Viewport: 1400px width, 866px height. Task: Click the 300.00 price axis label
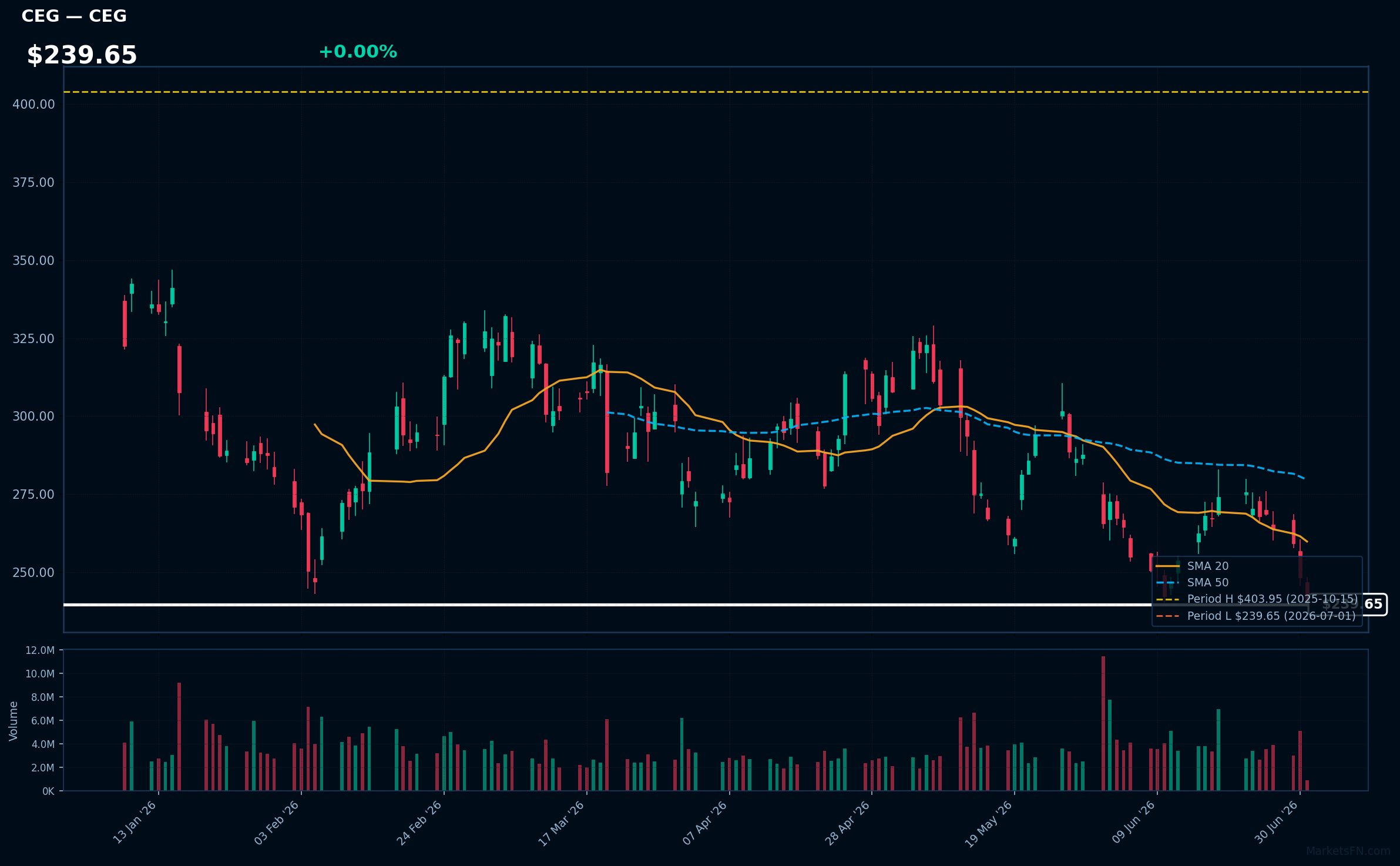coord(33,416)
